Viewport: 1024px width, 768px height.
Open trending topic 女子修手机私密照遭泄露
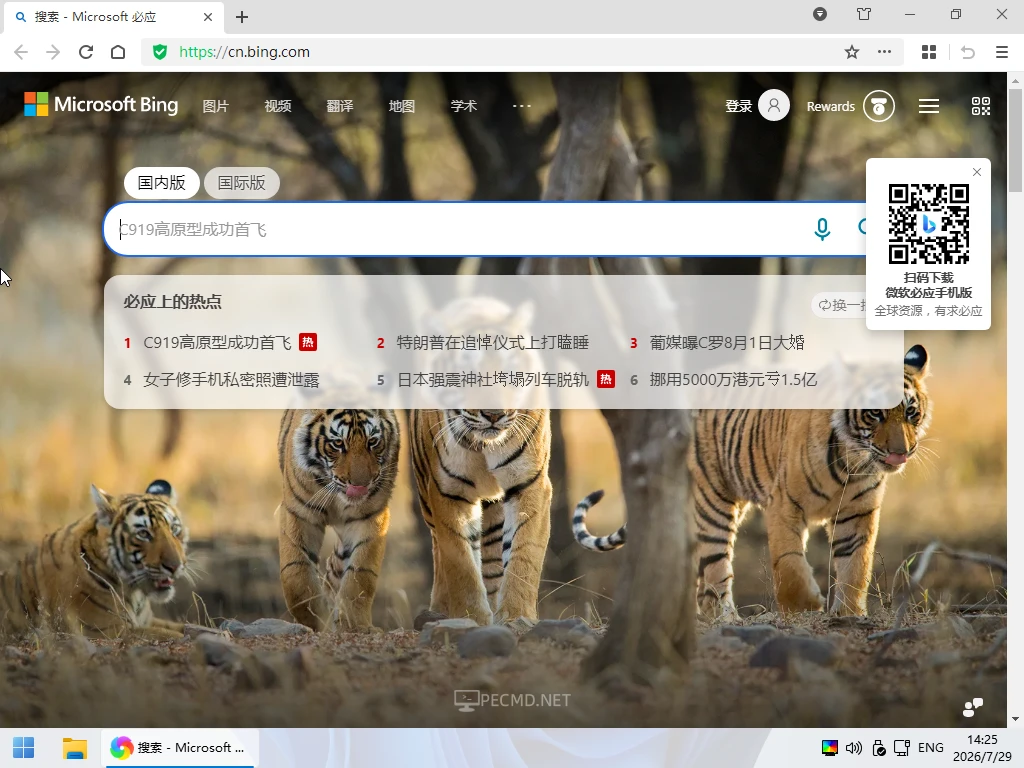pyautogui.click(x=231, y=379)
